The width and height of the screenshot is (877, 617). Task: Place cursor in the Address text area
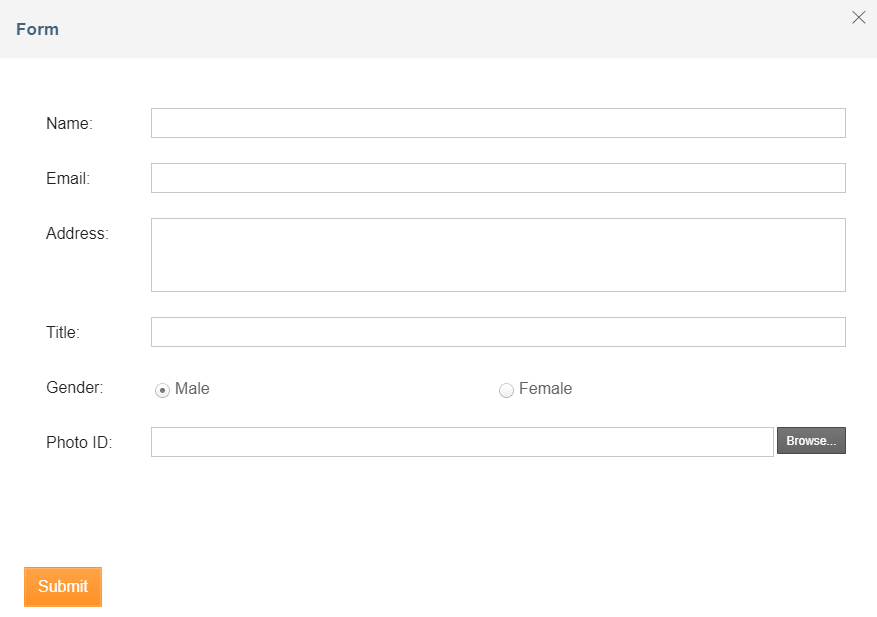click(498, 255)
